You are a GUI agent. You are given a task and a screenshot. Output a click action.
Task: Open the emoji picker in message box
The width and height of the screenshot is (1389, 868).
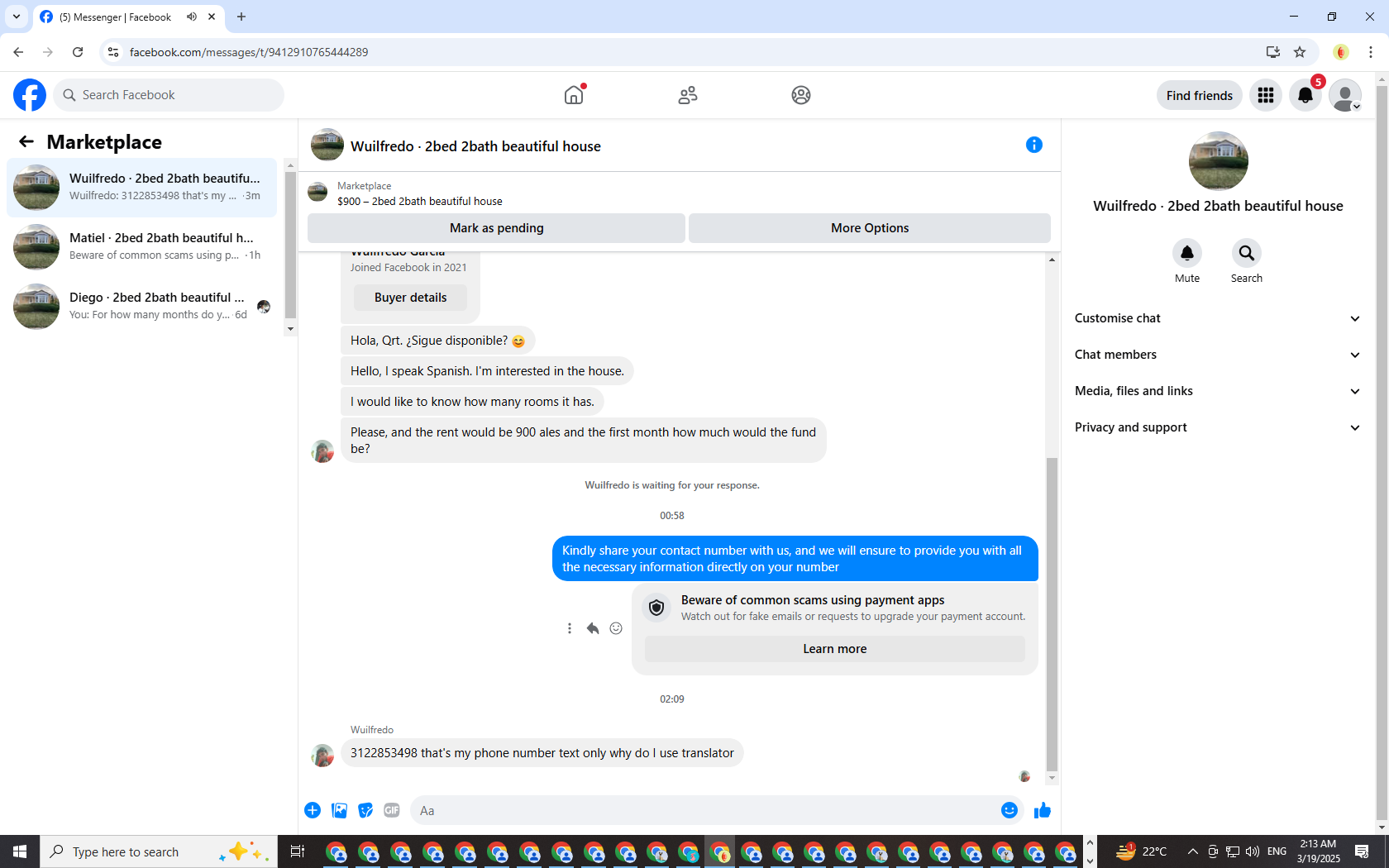(x=1010, y=810)
